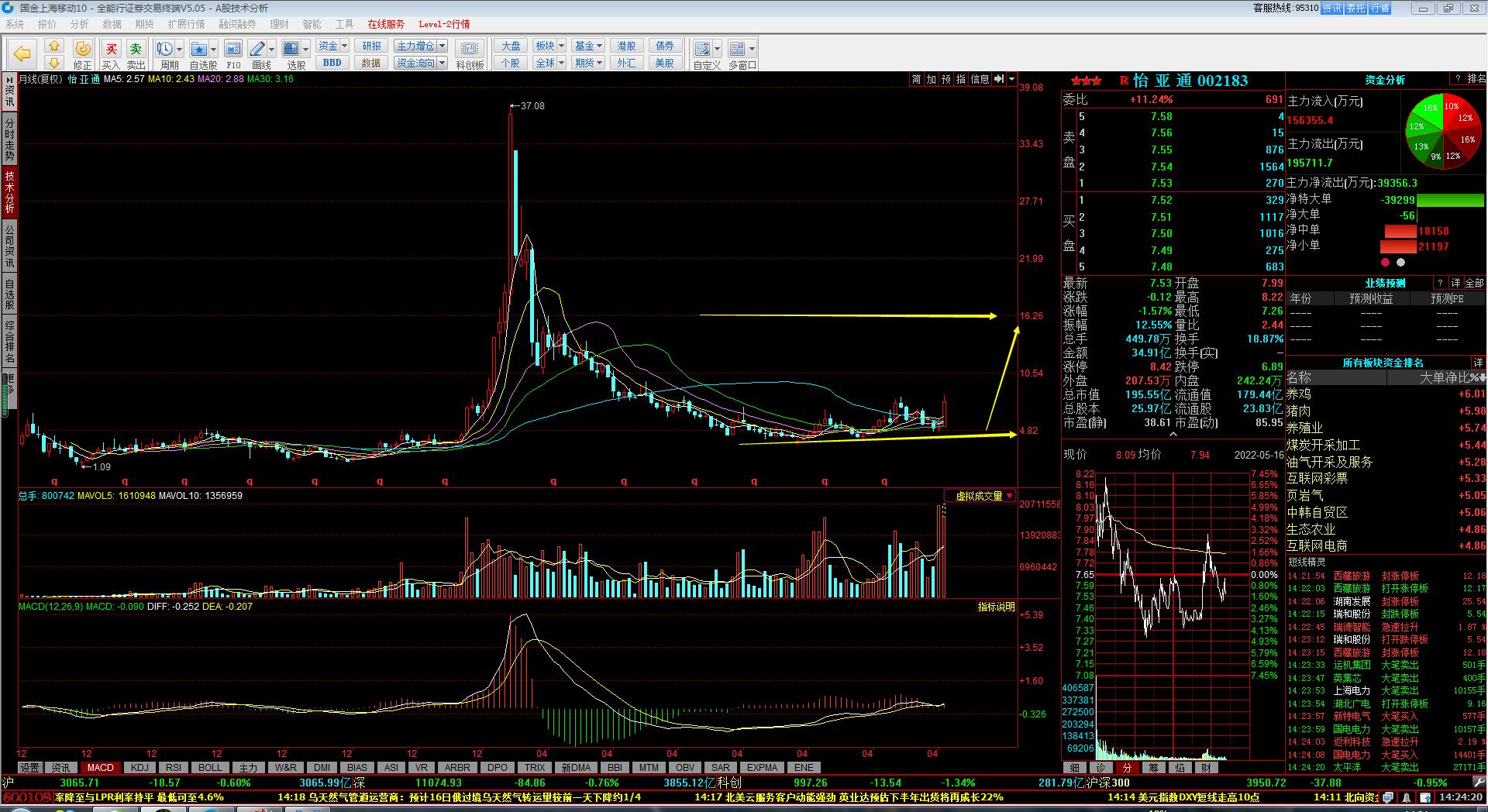Click the 资金分析 help question mark

[1458, 79]
